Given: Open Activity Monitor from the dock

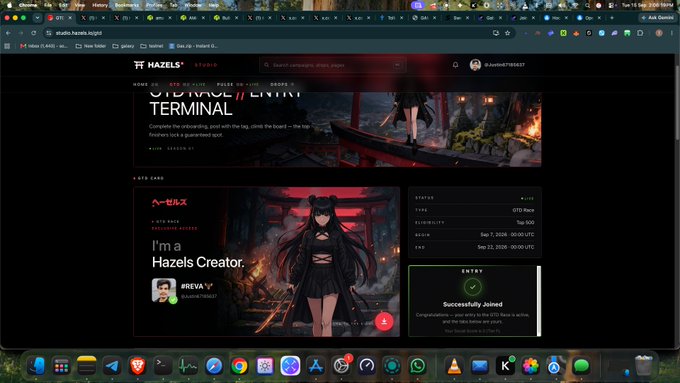Looking at the screenshot, I should [188, 366].
